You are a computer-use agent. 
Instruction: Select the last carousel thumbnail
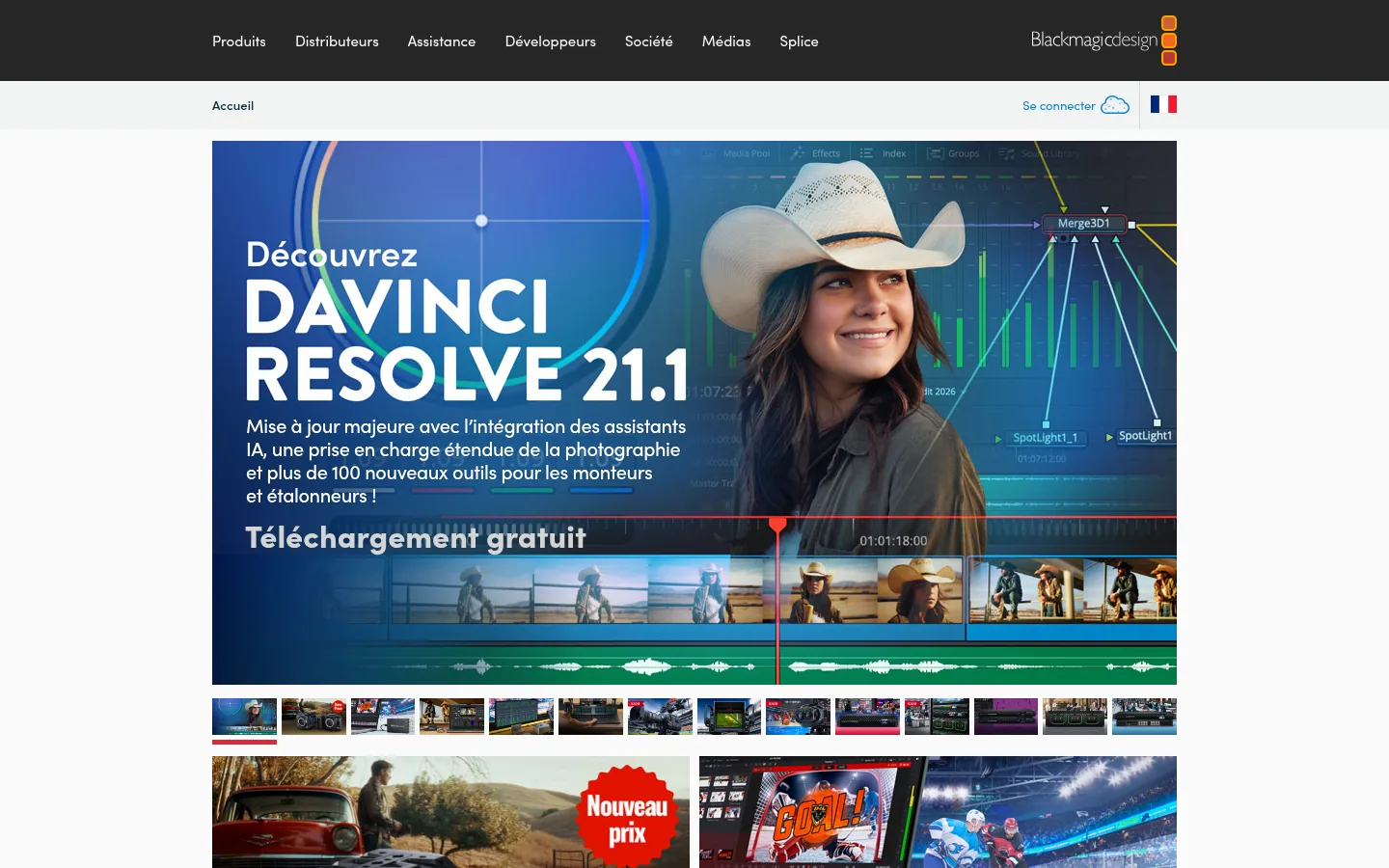tap(1144, 717)
